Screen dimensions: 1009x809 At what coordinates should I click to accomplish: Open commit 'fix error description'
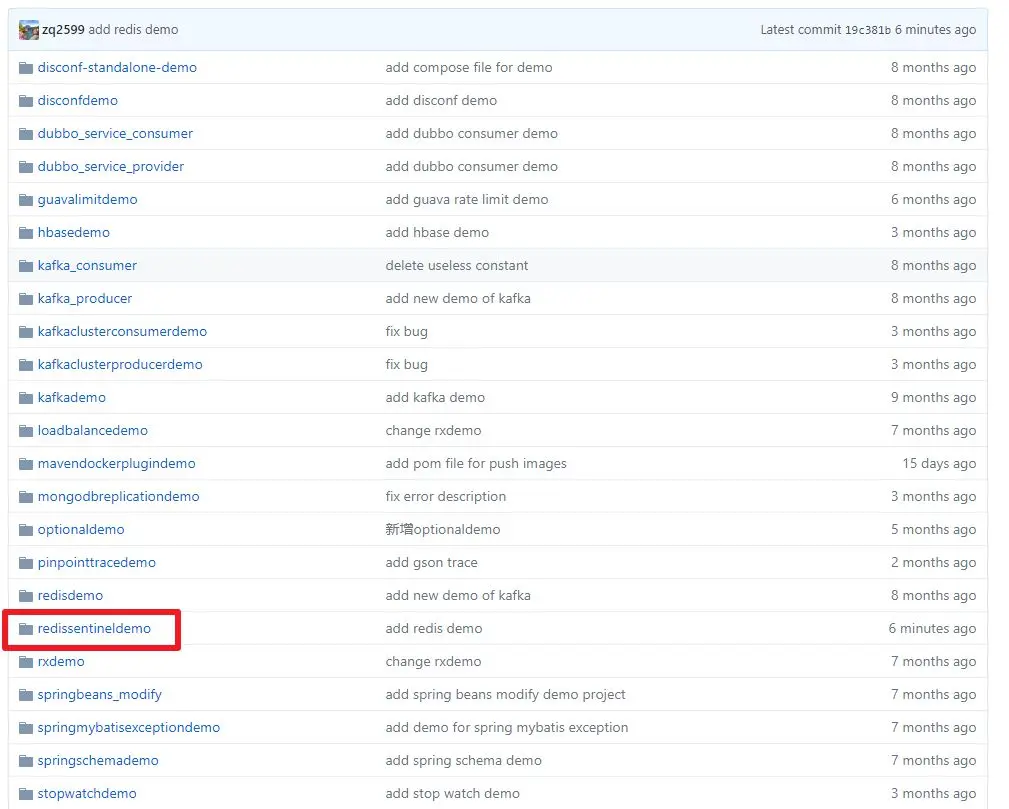pyautogui.click(x=446, y=496)
